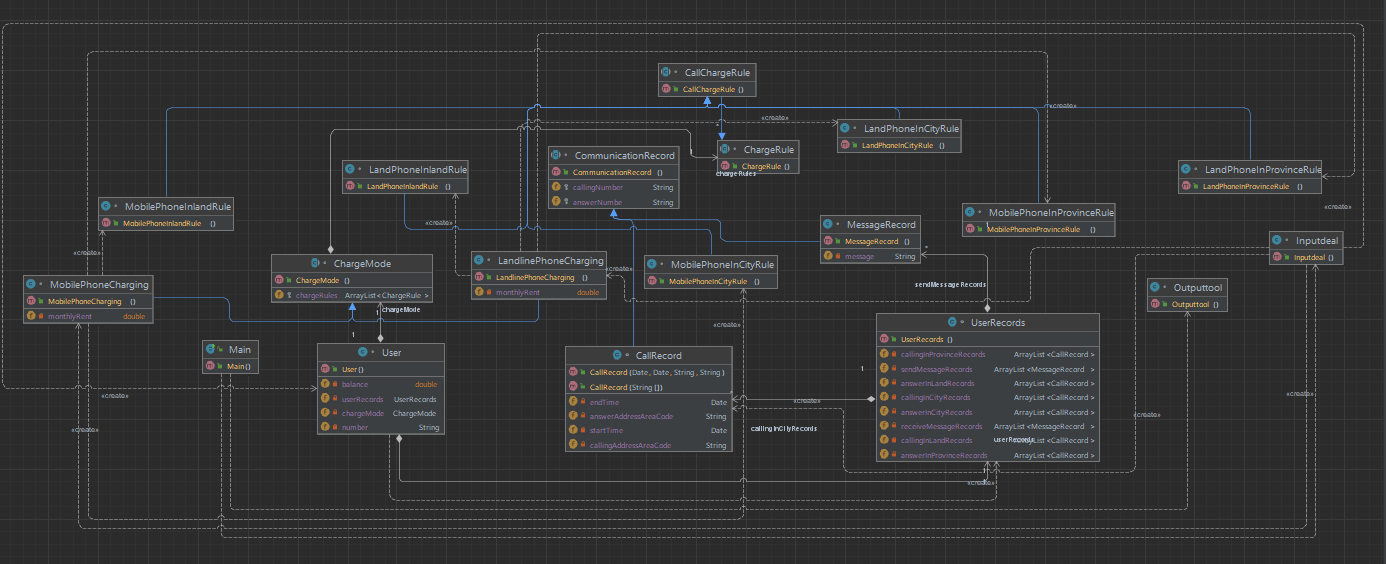
Task: Select the Inputdeal() constructor row
Action: (1306, 257)
